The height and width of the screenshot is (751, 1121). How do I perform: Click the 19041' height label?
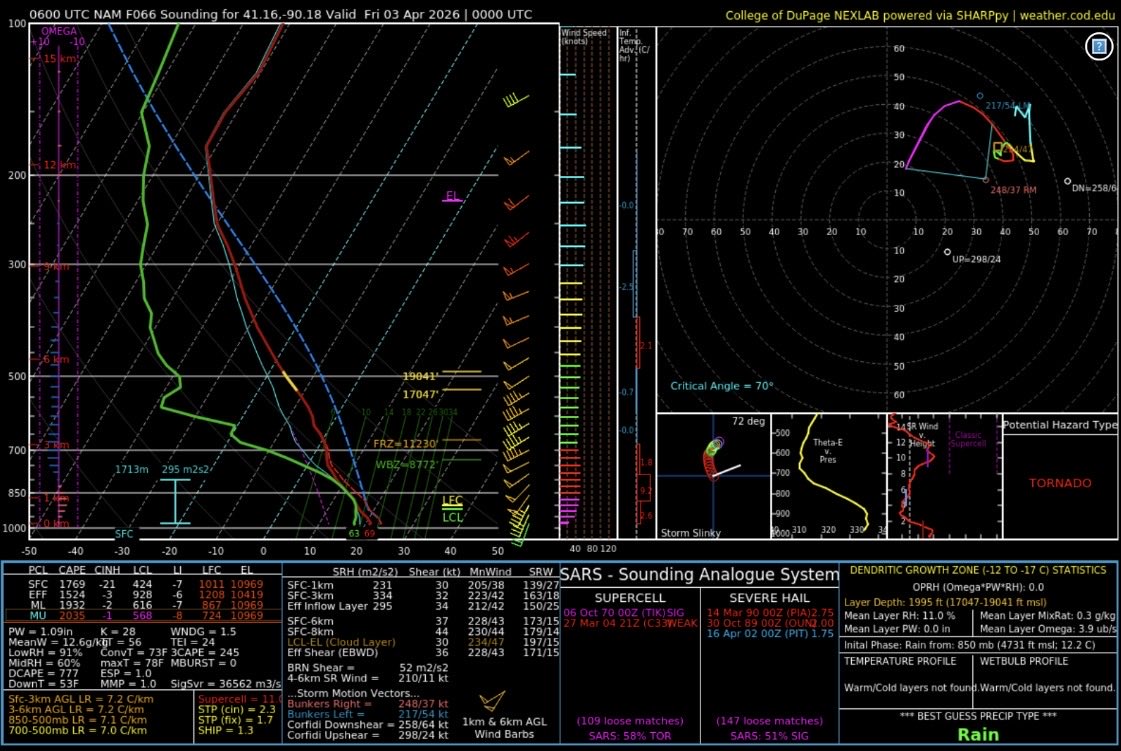pyautogui.click(x=420, y=376)
